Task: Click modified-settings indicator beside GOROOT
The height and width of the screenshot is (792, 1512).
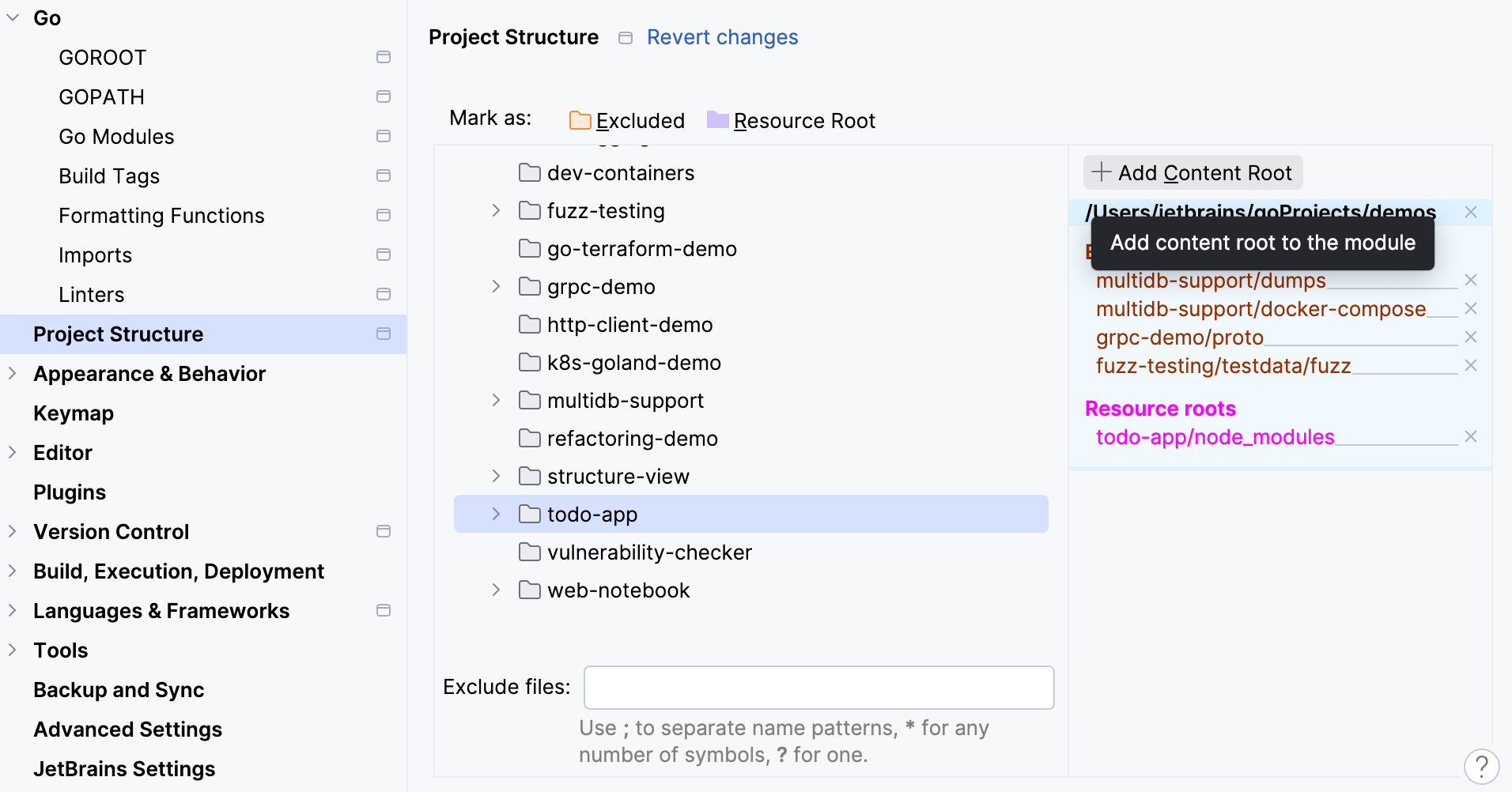Action: click(x=384, y=57)
